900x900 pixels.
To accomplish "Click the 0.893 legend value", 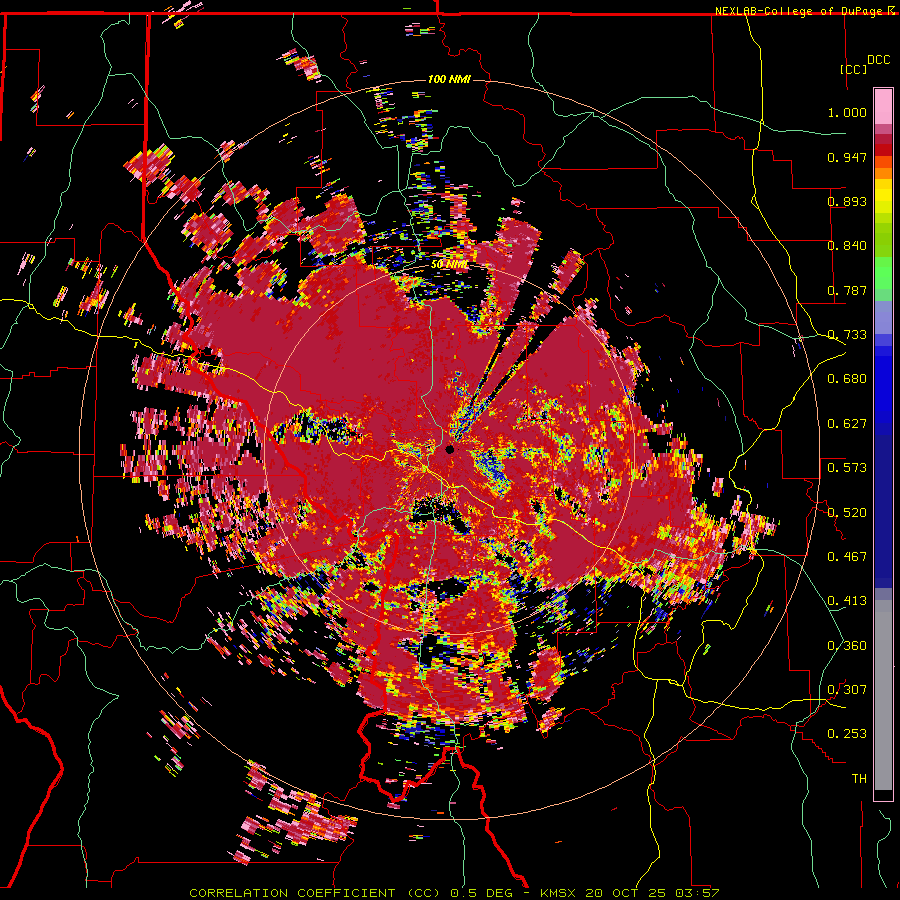I will coord(847,201).
